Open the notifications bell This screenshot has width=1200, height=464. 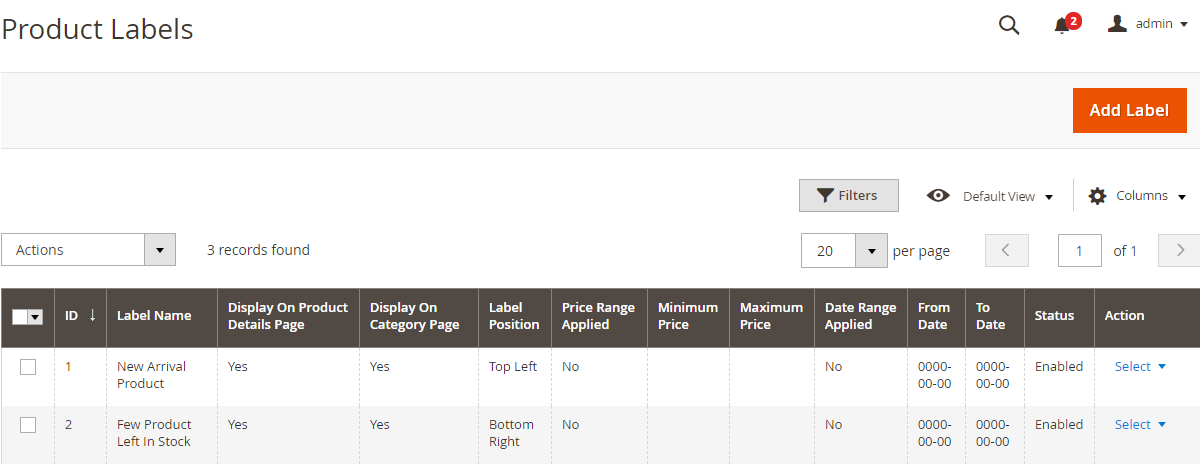1062,26
